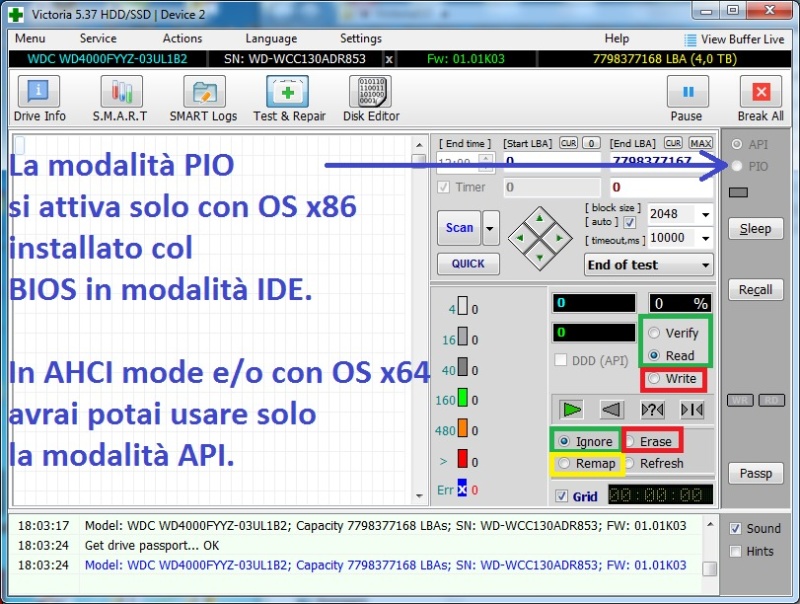This screenshot has height=604, width=800.
Task: Click the Err blue X marker
Action: pos(462,489)
